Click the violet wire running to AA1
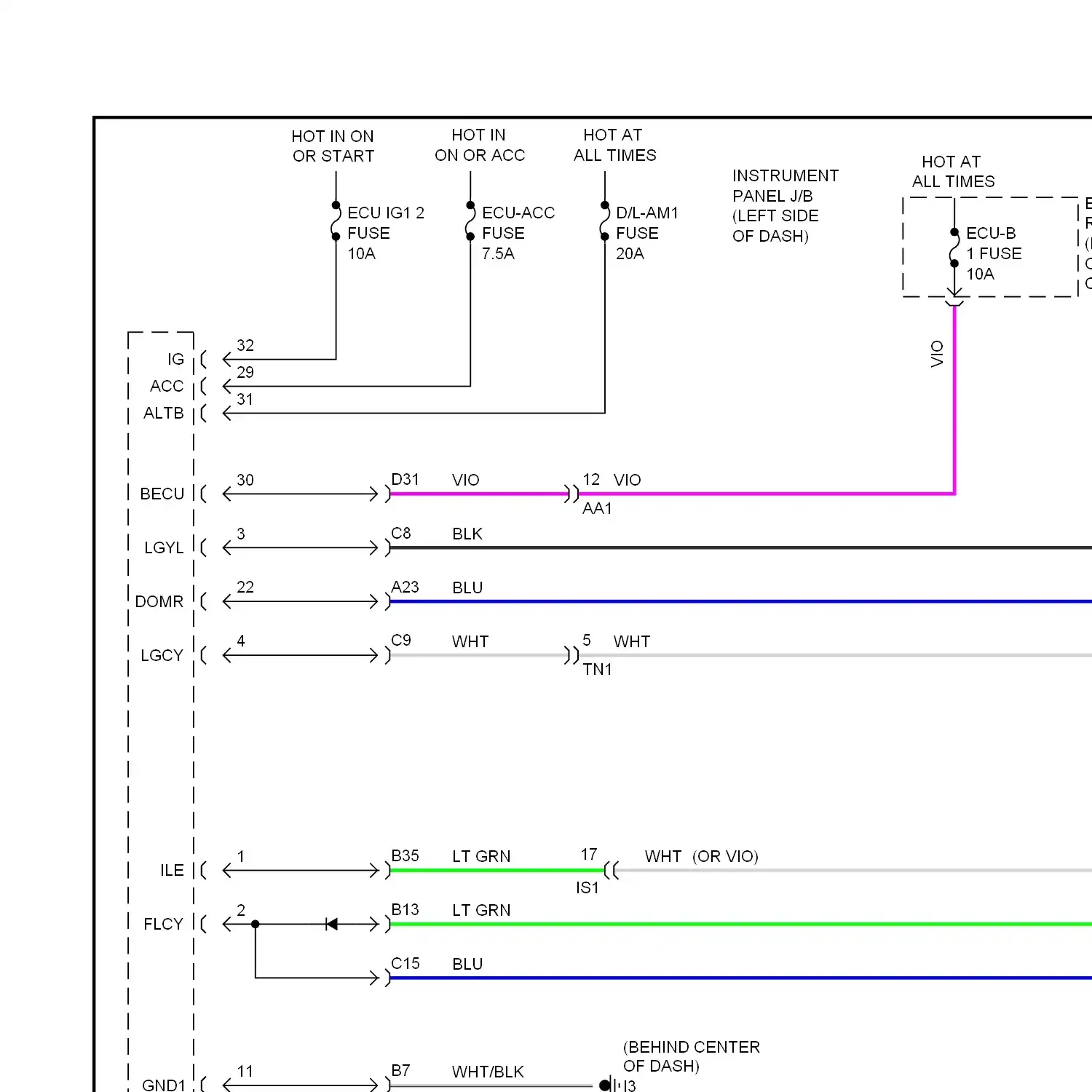The width and height of the screenshot is (1092, 1092). (478, 494)
